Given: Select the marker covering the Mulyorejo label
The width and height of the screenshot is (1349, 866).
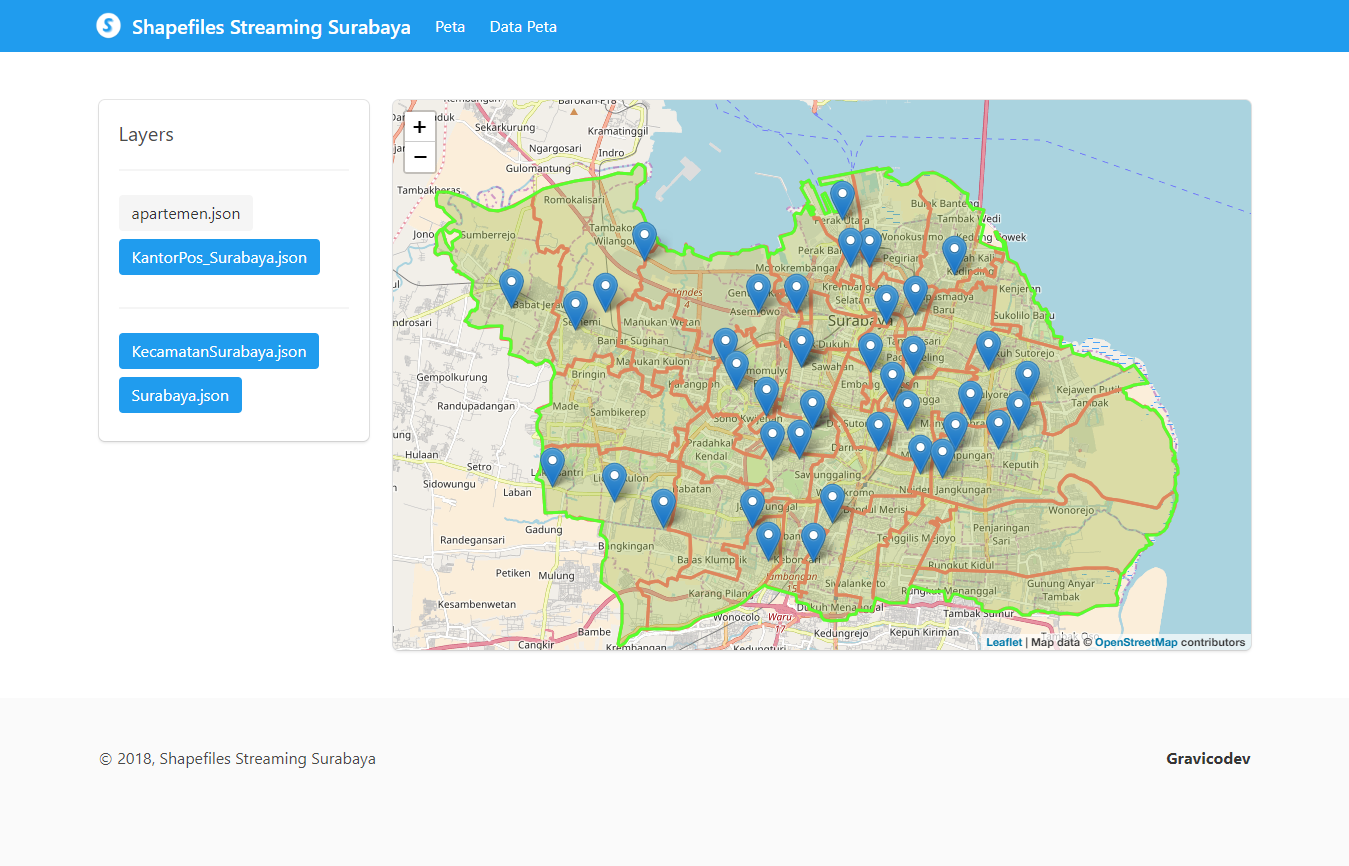Looking at the screenshot, I should pos(970,400).
